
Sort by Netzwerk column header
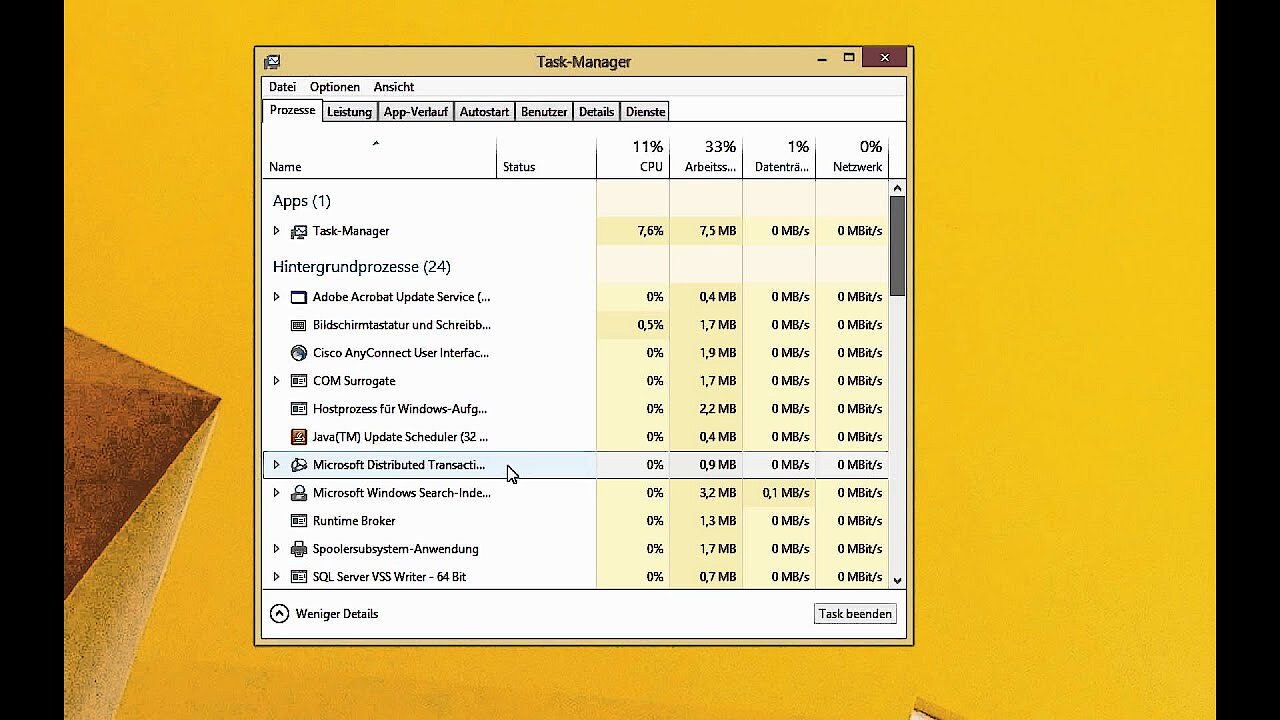click(x=852, y=157)
